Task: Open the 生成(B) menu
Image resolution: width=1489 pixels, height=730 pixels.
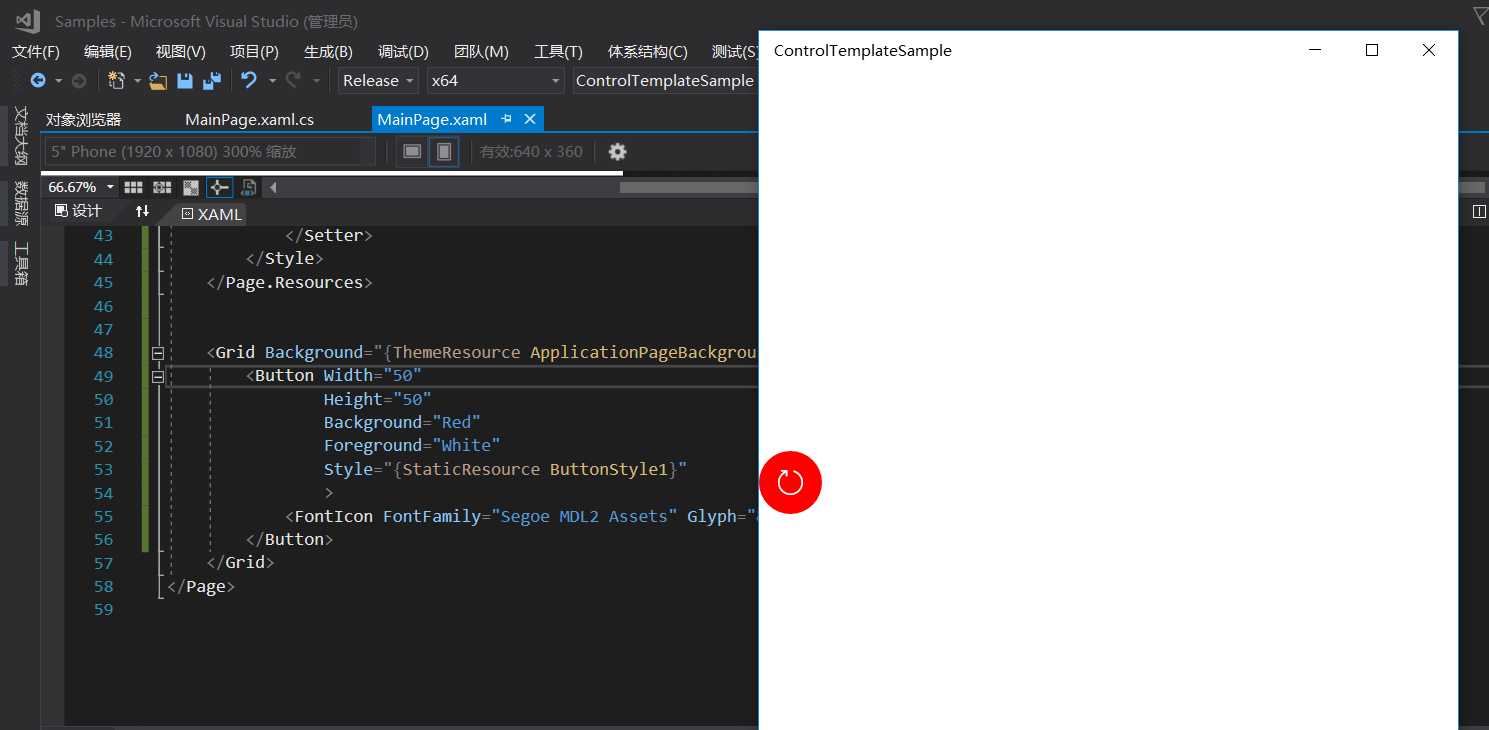Action: pyautogui.click(x=328, y=52)
